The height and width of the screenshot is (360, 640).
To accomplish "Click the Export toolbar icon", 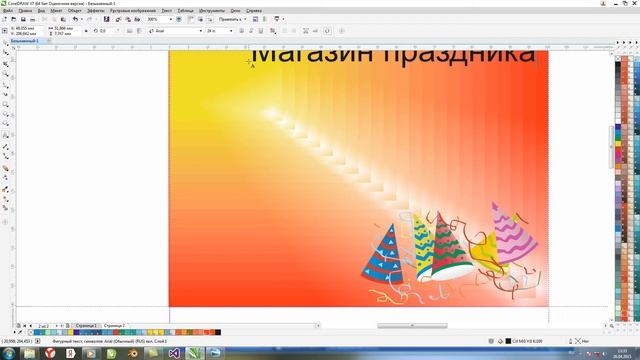I will pyautogui.click(x=128, y=19).
